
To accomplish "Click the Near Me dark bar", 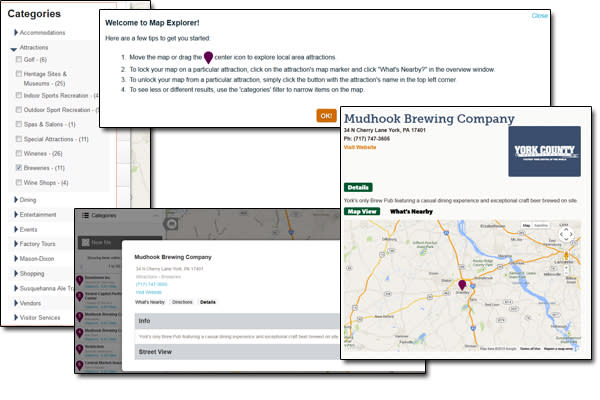I will (x=120, y=242).
